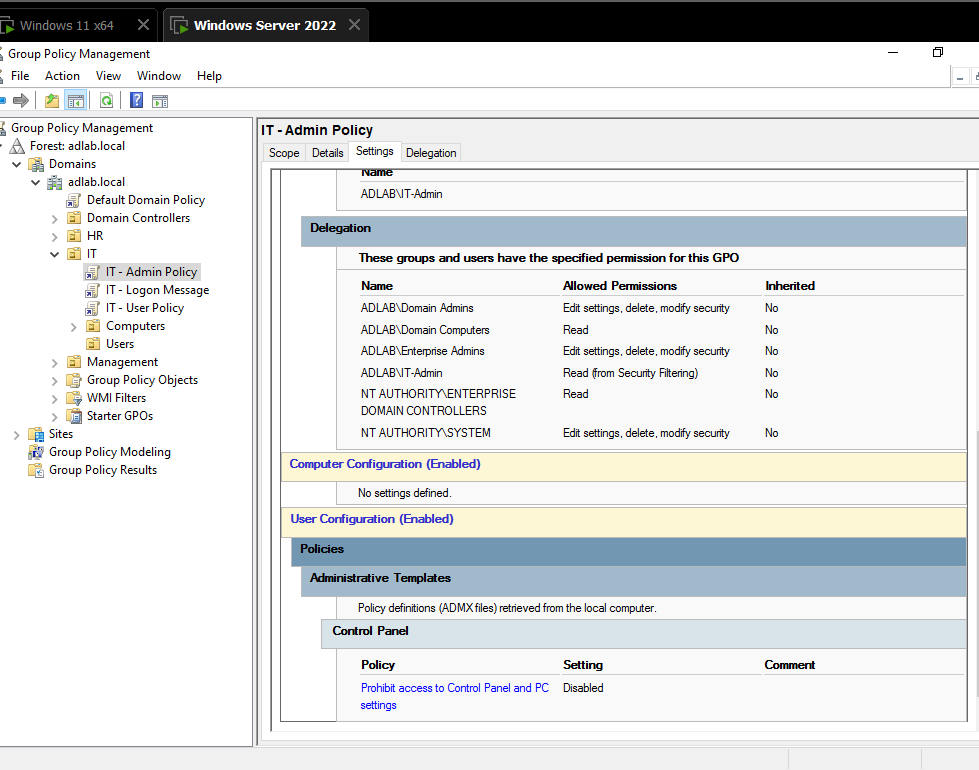Select the Settings tab
This screenshot has height=770, width=979.
pyautogui.click(x=375, y=151)
